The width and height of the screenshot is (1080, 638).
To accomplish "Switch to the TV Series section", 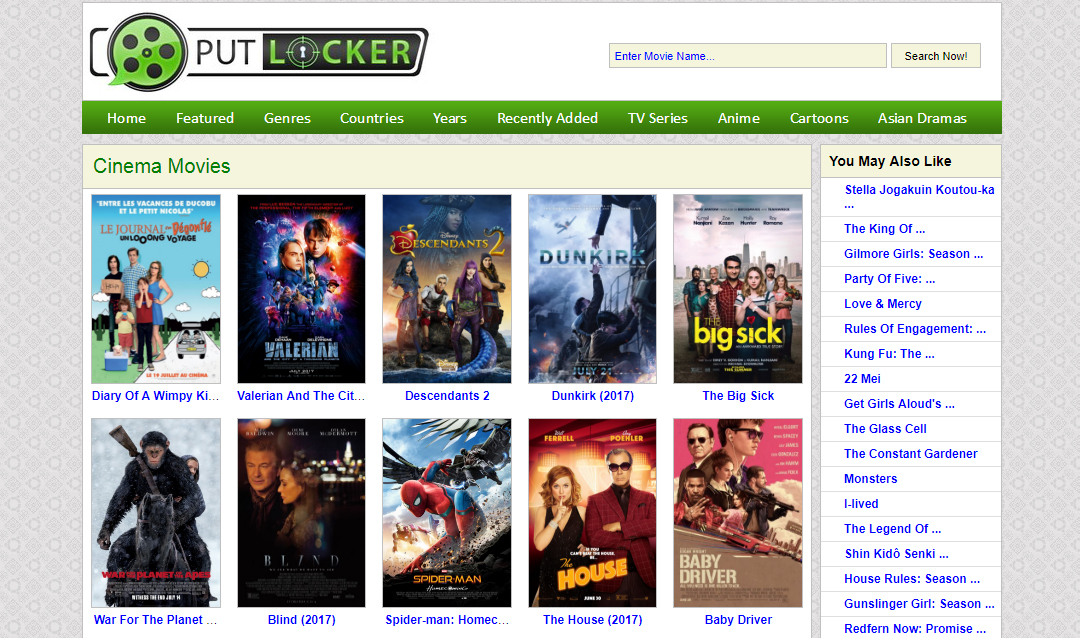I will pyautogui.click(x=657, y=117).
